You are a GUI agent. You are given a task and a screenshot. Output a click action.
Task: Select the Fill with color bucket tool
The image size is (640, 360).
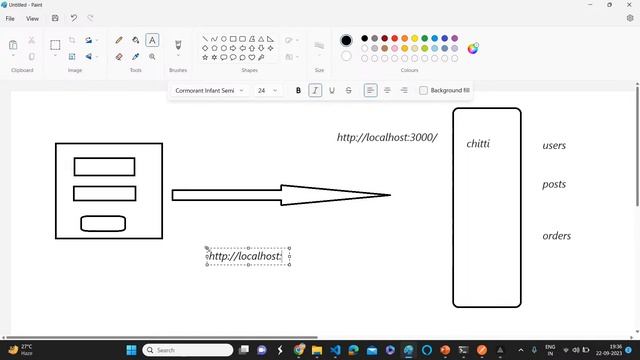136,40
